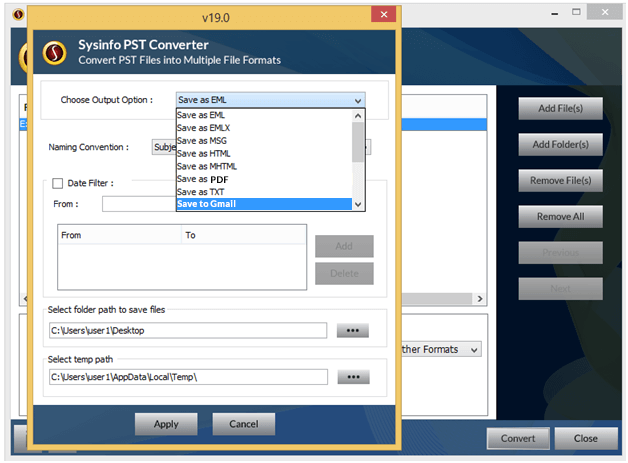Click the Add date range button

[x=344, y=246]
